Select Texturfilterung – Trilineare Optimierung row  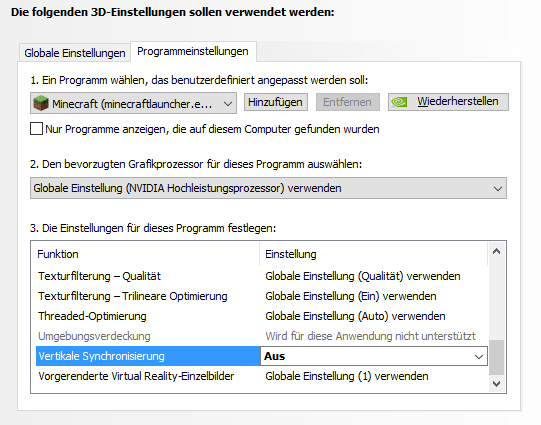262,296
